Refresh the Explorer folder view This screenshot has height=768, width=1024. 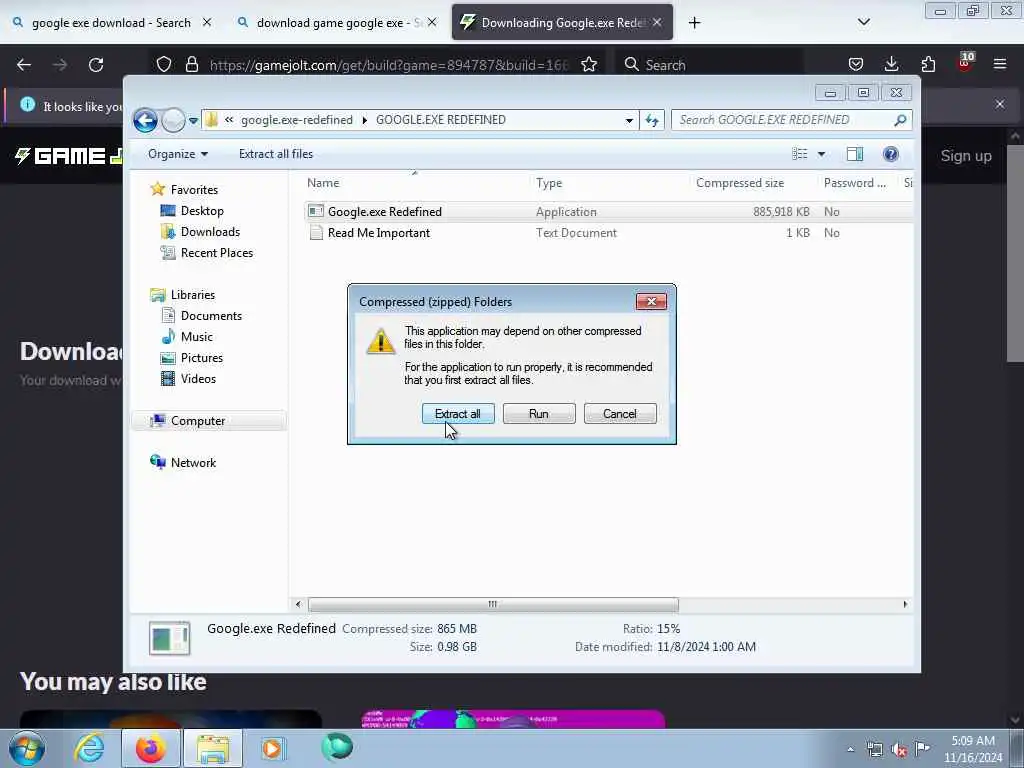tap(652, 120)
